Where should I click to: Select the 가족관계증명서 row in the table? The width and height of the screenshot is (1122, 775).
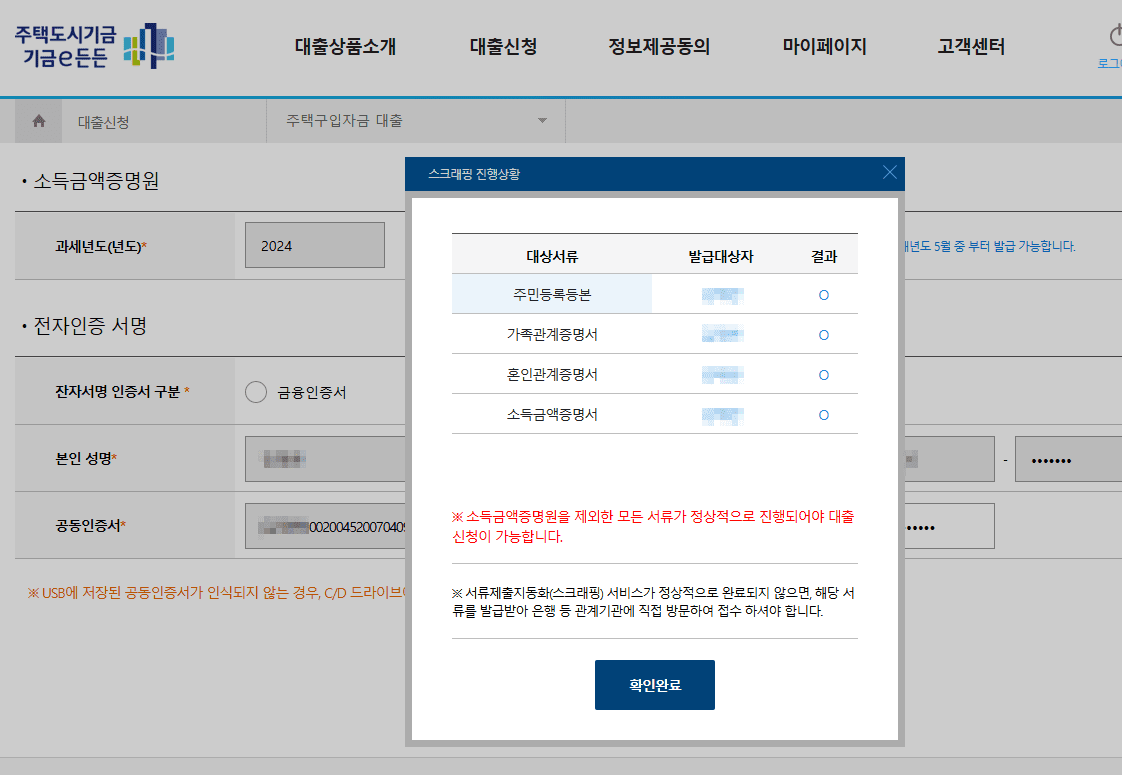click(x=555, y=333)
